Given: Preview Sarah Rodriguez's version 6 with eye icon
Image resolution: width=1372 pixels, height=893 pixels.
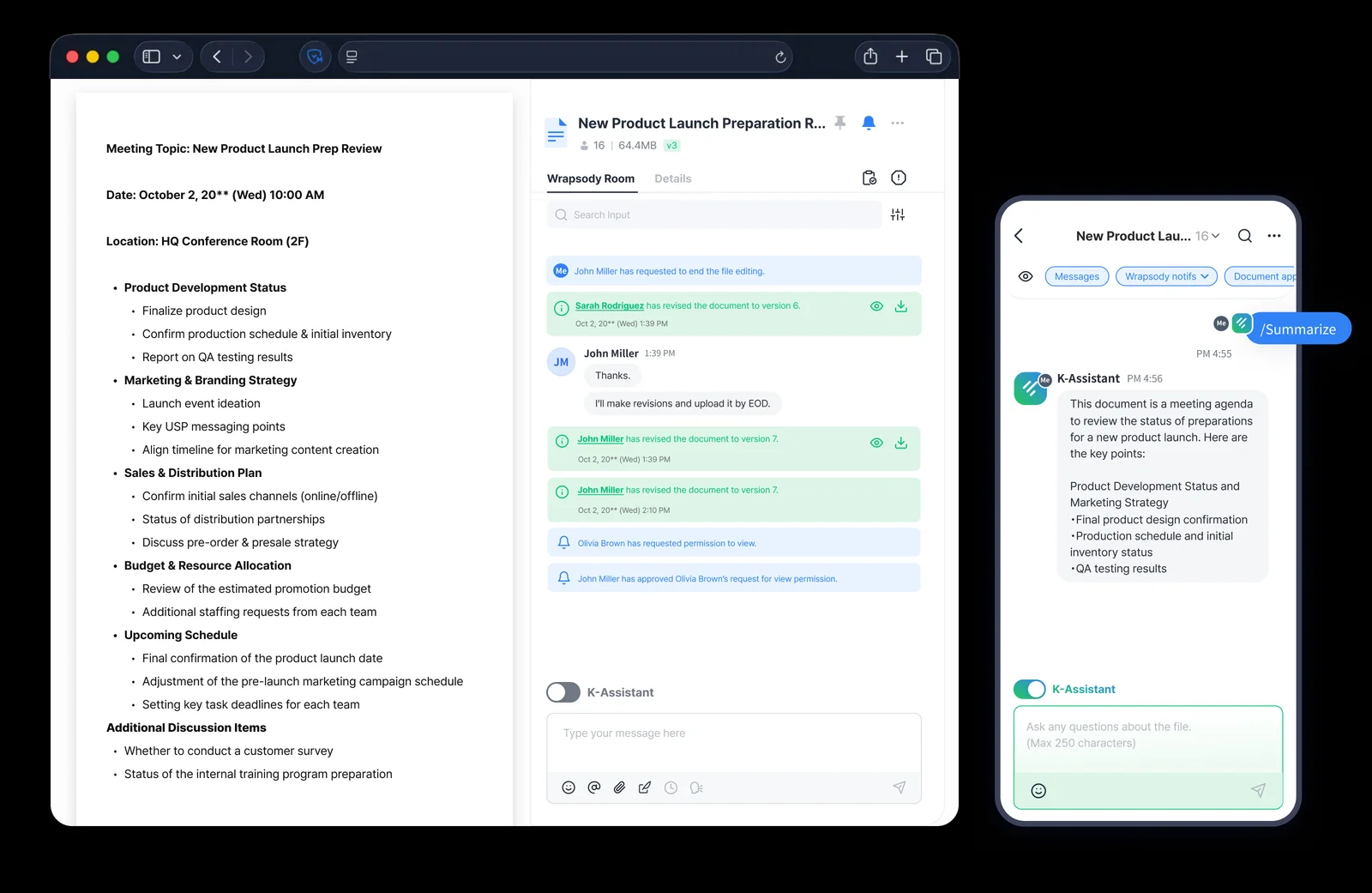Looking at the screenshot, I should [876, 306].
